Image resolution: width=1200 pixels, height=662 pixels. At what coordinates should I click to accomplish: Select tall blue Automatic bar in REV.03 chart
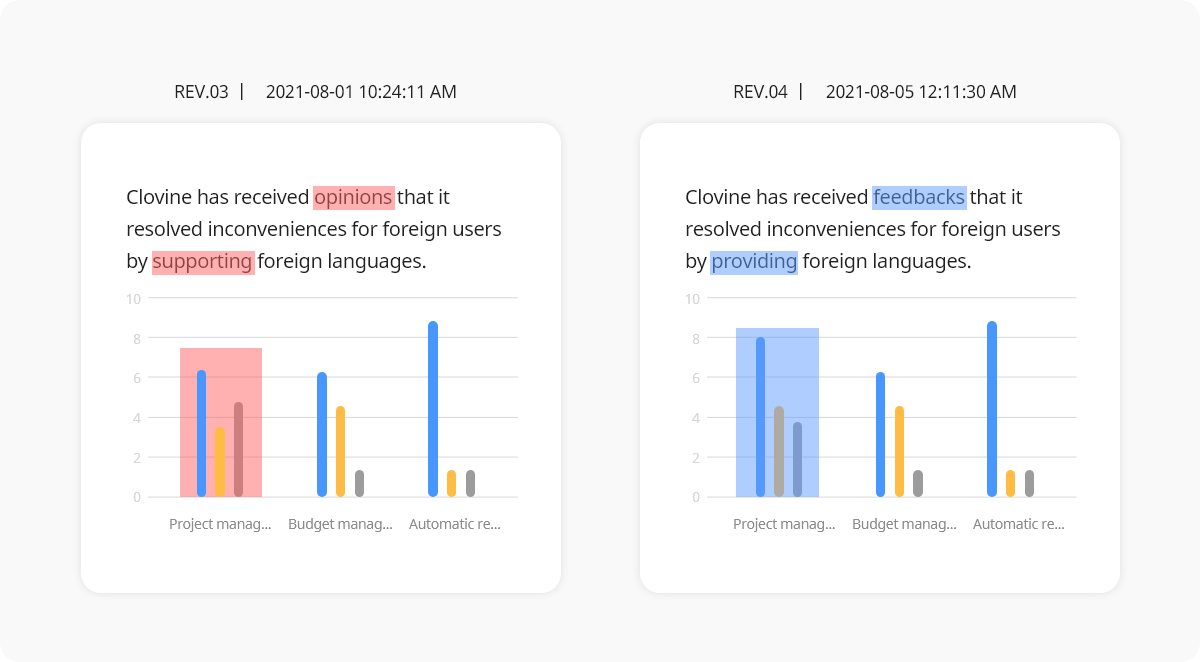pos(433,409)
